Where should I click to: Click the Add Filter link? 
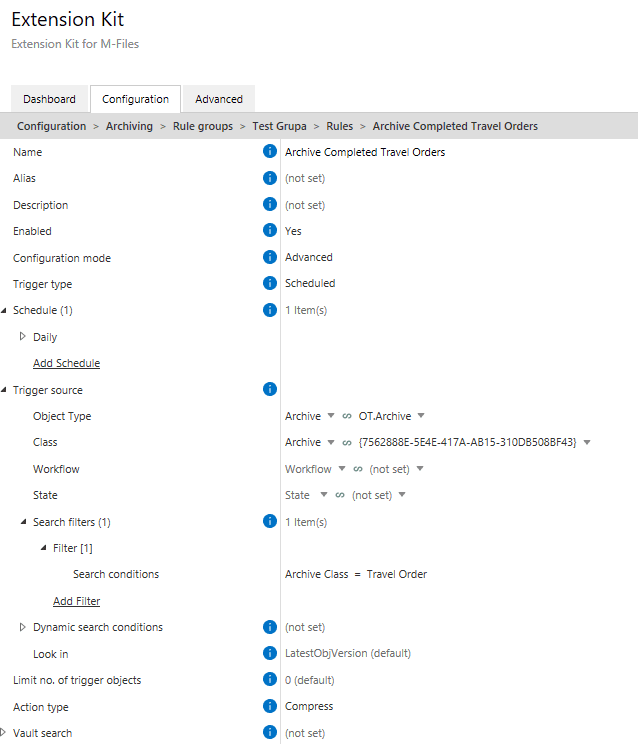click(76, 601)
